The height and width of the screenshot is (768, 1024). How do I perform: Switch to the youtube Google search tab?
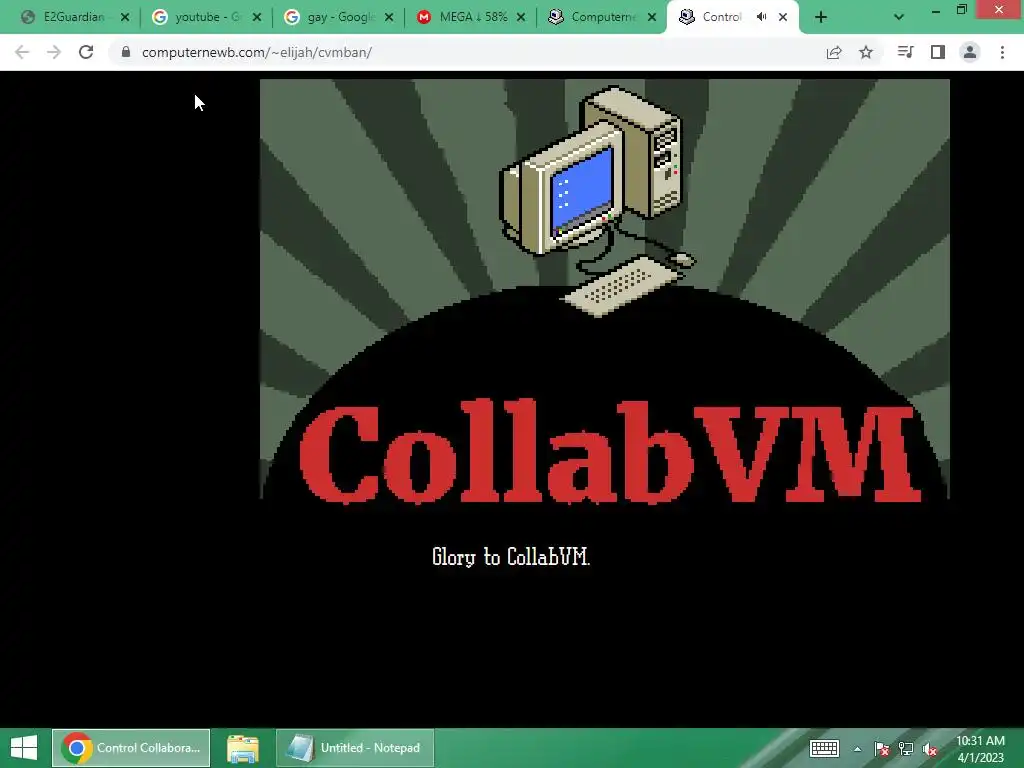click(x=204, y=17)
